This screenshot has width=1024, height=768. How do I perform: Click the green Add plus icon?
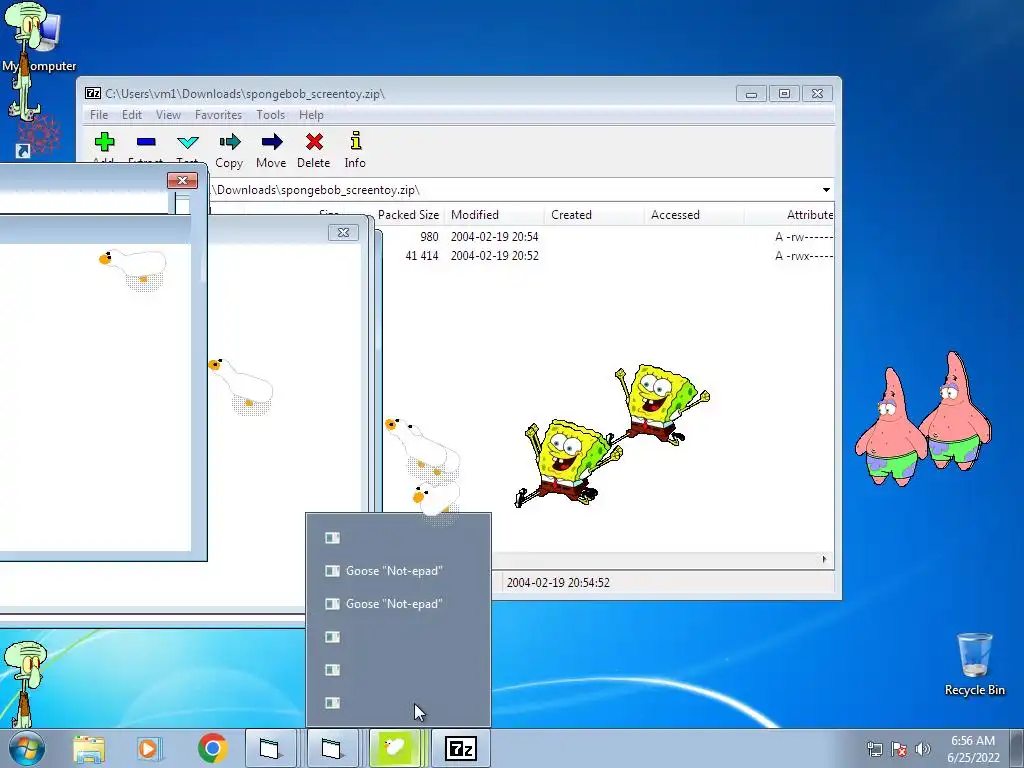104,142
